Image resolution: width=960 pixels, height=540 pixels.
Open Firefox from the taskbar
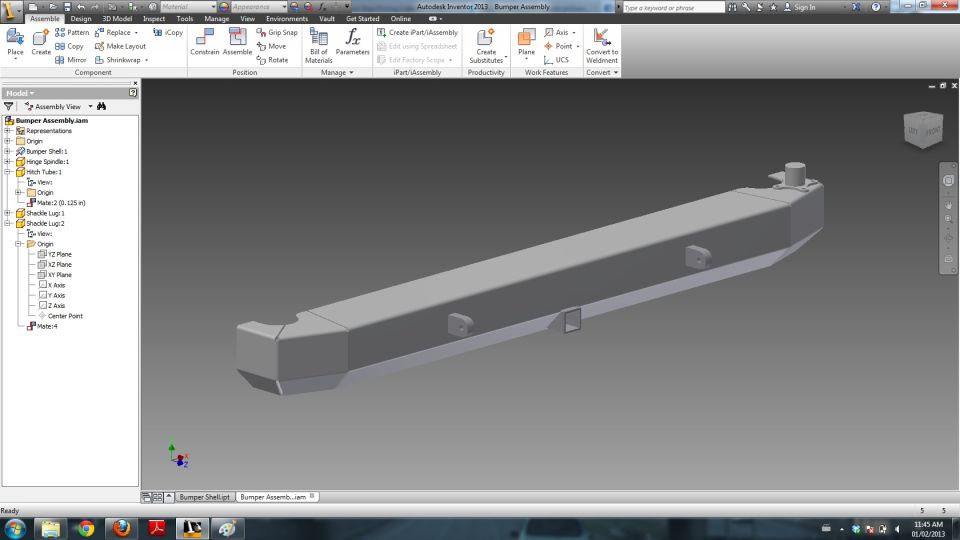[121, 528]
